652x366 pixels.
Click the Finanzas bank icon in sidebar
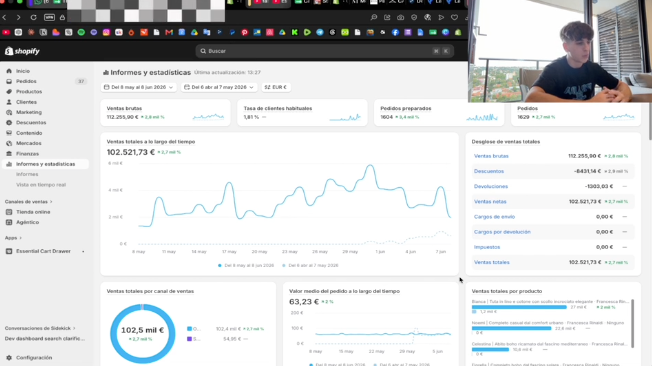point(9,154)
